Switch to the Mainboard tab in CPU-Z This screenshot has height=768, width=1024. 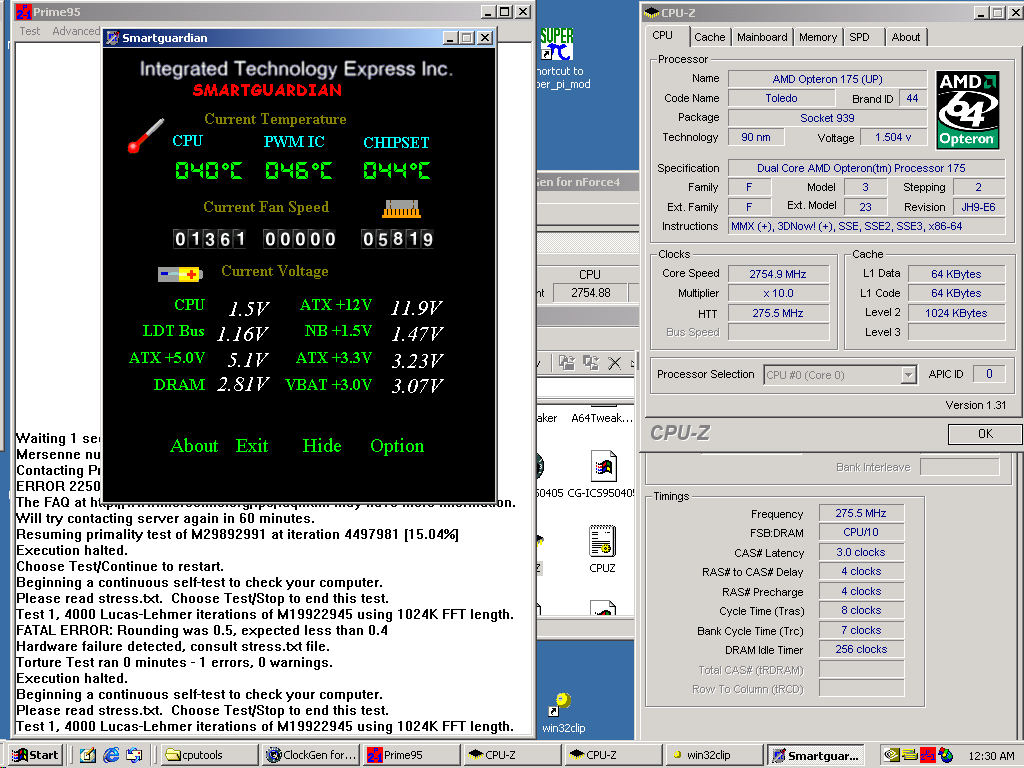point(762,37)
